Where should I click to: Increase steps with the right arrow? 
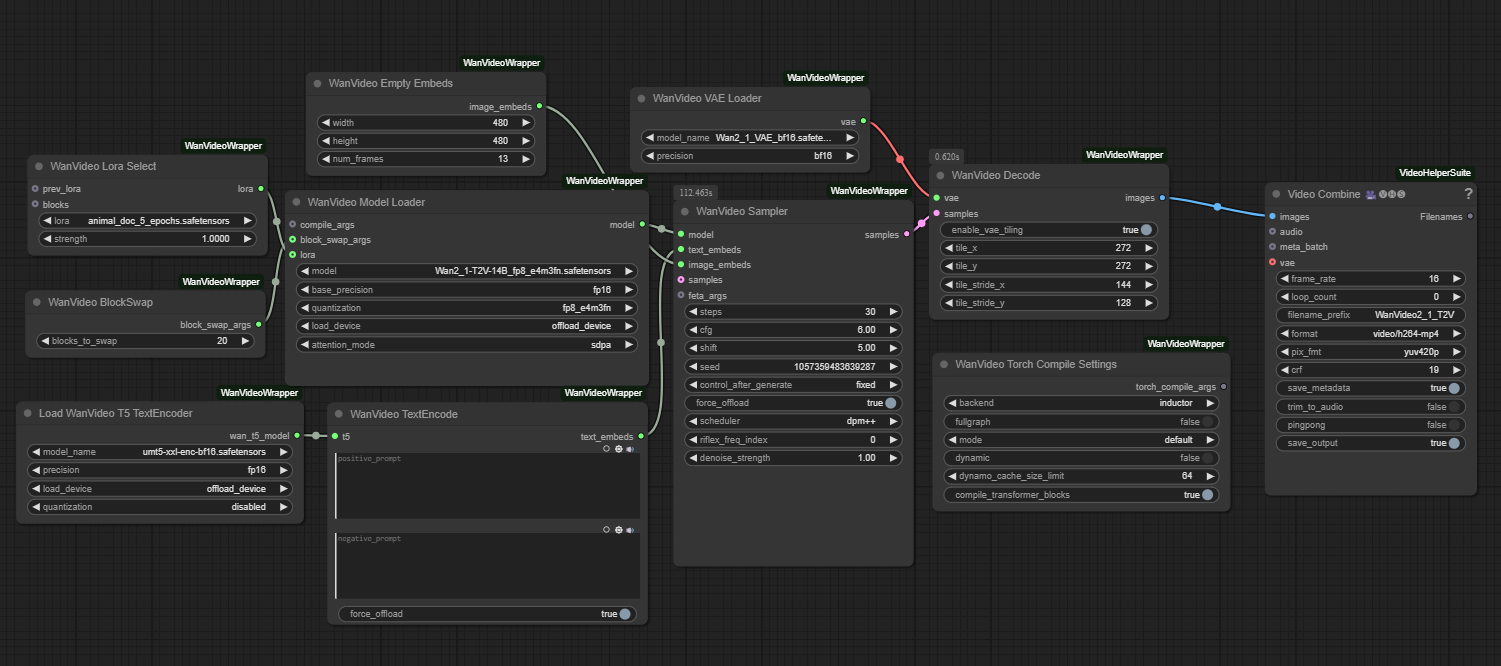(x=893, y=312)
